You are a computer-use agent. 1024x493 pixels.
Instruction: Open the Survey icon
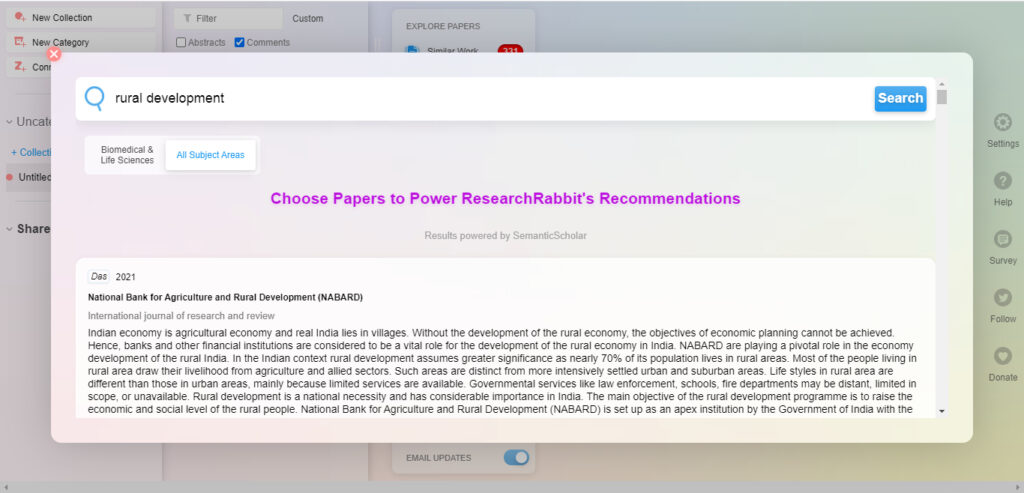coord(1002,239)
